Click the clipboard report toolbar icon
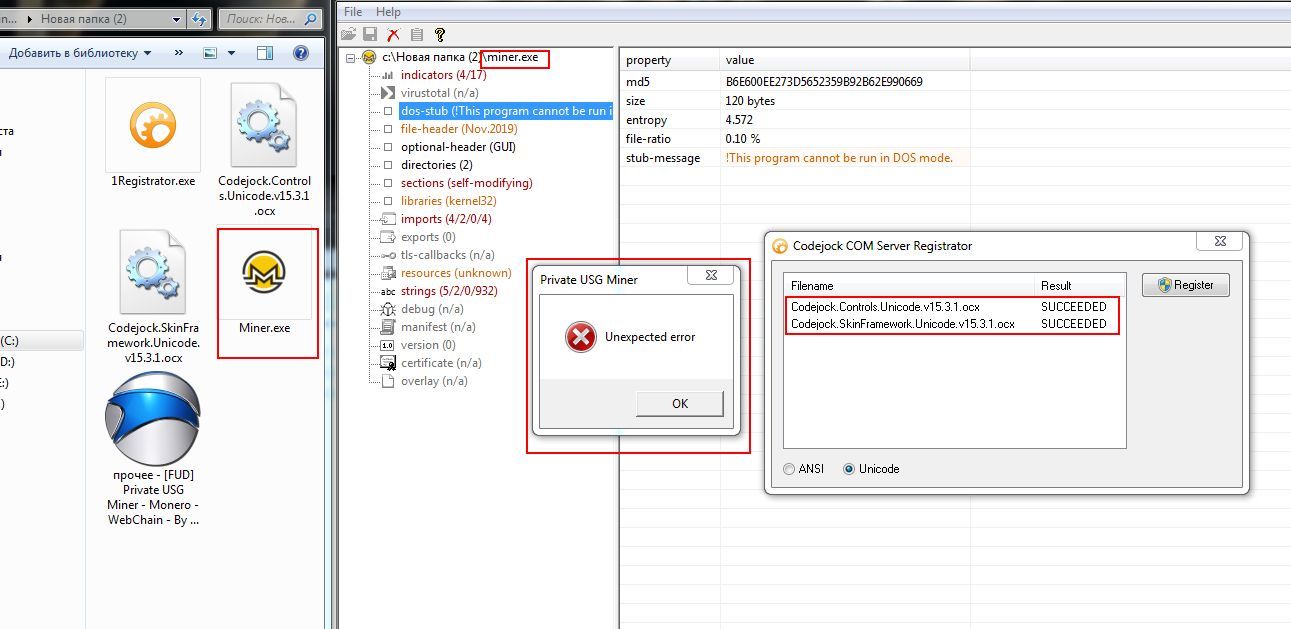This screenshot has width=1291, height=629. coord(416,34)
